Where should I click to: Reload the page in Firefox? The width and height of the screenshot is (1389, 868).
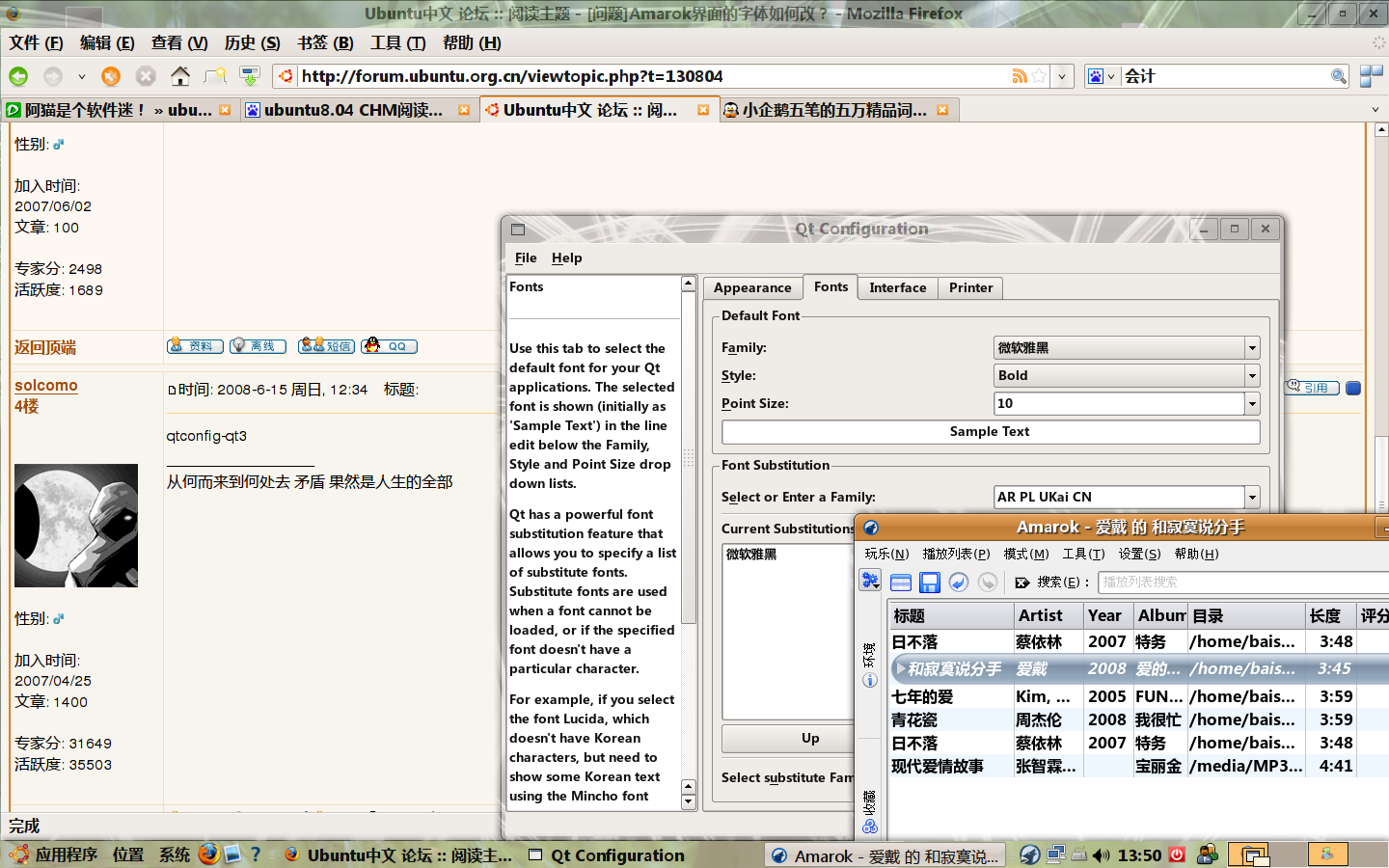point(111,76)
